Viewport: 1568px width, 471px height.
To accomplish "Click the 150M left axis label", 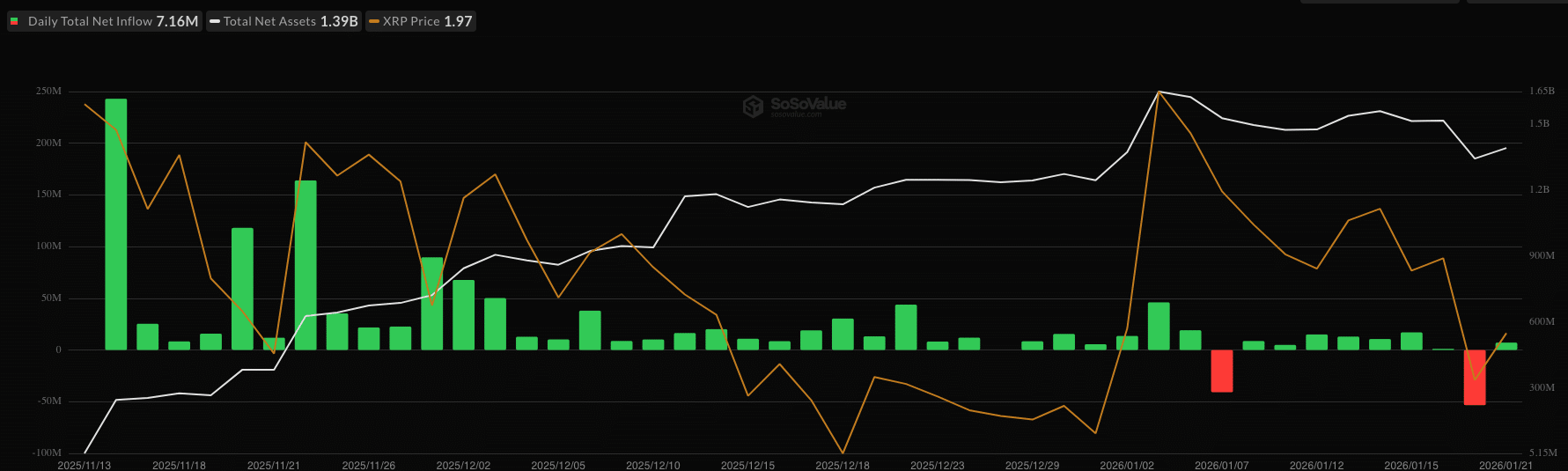I will 48,194.
